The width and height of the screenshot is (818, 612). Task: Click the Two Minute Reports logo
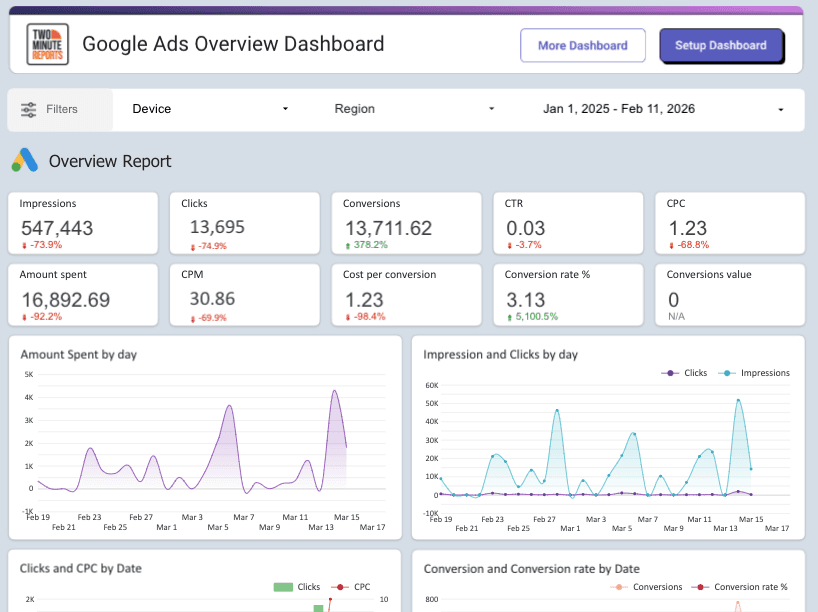click(46, 44)
